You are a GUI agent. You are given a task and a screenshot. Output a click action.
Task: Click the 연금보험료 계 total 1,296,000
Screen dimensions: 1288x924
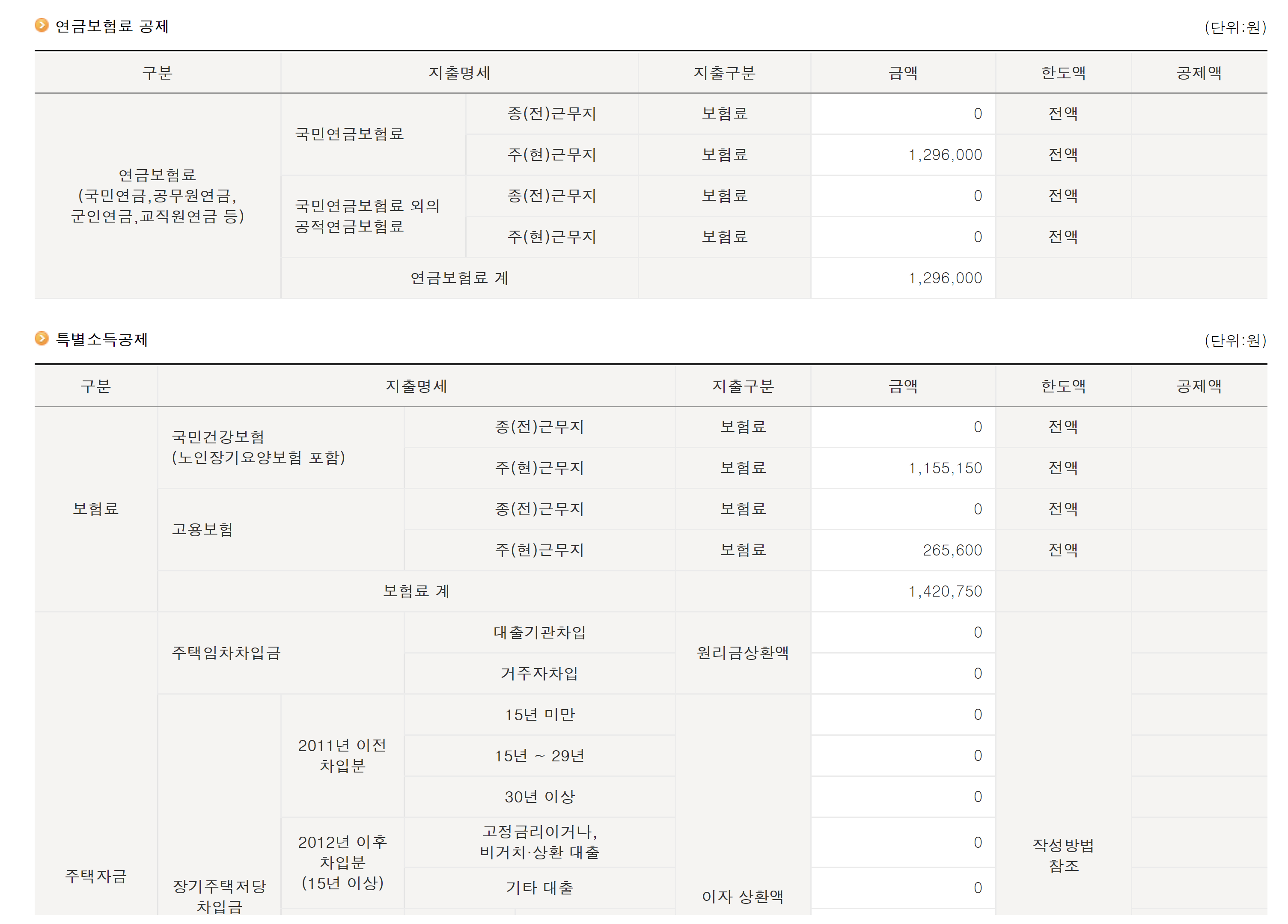click(903, 278)
